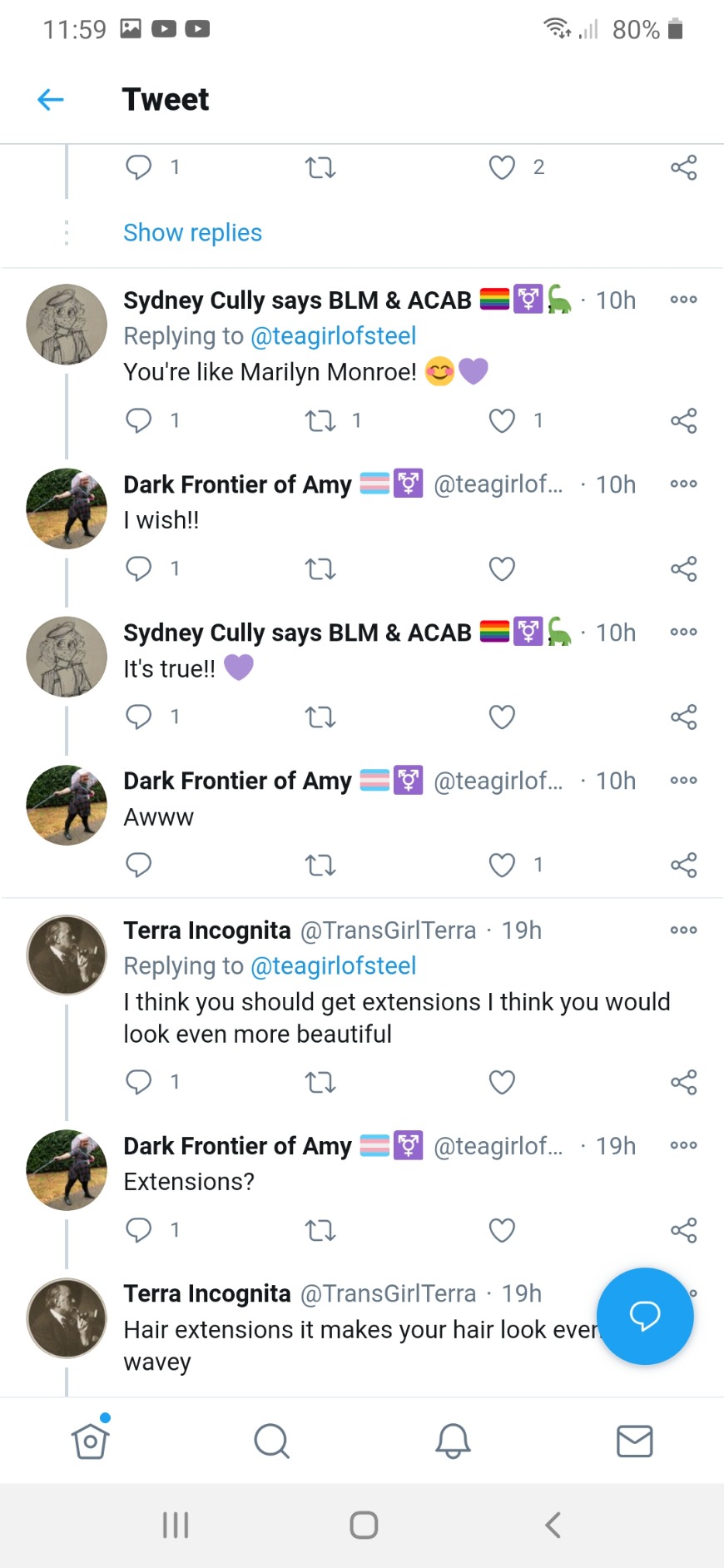Viewport: 724px width, 1568px height.
Task: Open @teagirlofsteel link in Terra Incognita's reply
Action: click(x=333, y=966)
